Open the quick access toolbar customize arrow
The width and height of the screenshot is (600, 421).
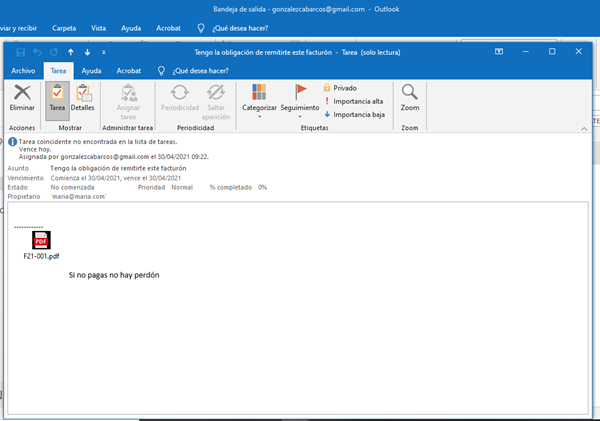point(105,51)
